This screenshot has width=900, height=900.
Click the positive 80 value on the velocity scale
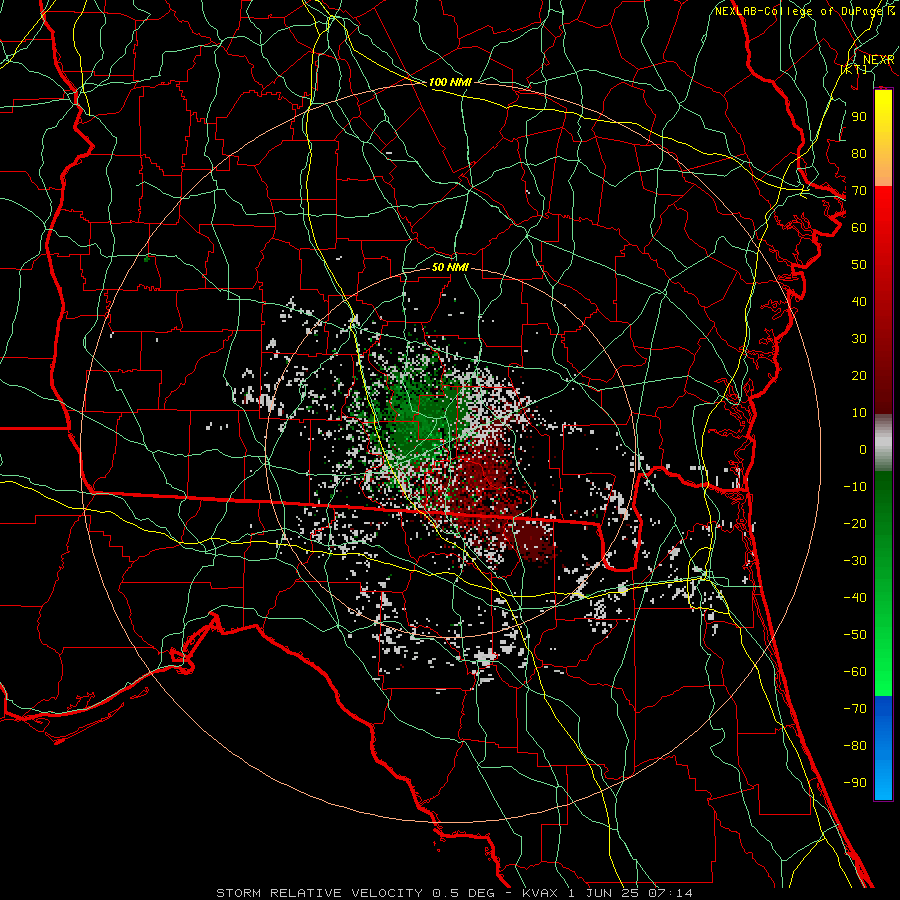pyautogui.click(x=859, y=153)
